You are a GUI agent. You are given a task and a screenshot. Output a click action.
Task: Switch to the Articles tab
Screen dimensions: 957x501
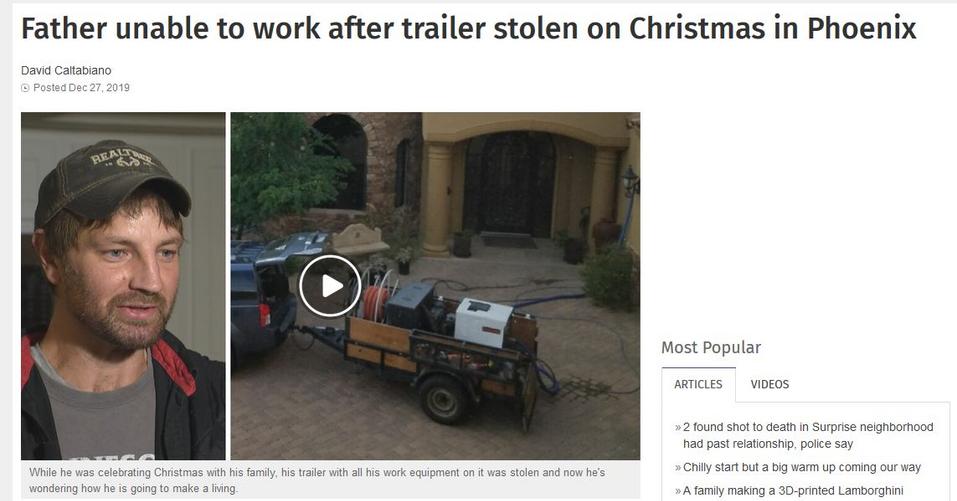click(x=698, y=384)
